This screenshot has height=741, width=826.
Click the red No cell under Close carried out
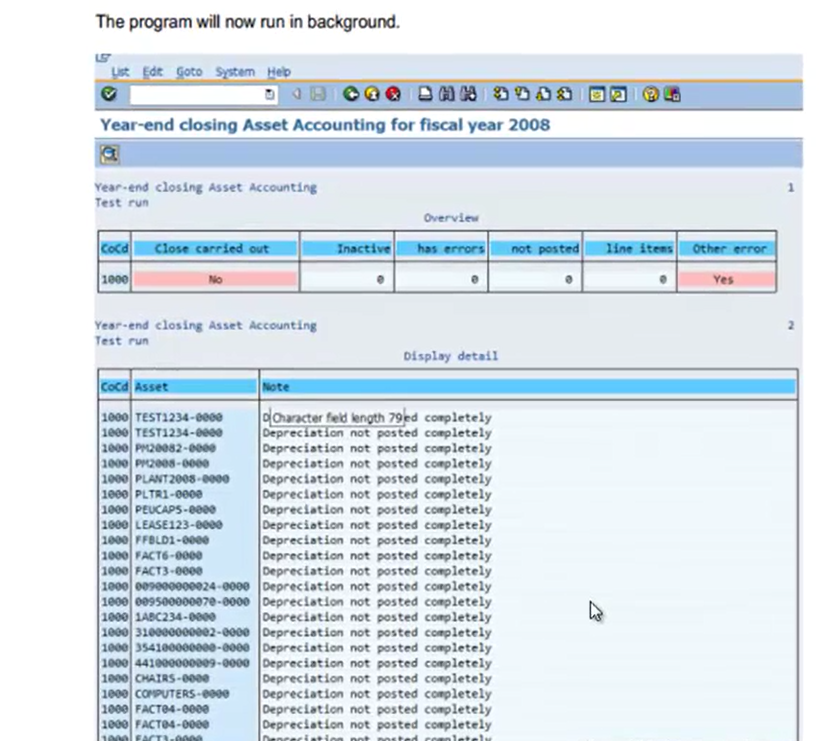215,279
